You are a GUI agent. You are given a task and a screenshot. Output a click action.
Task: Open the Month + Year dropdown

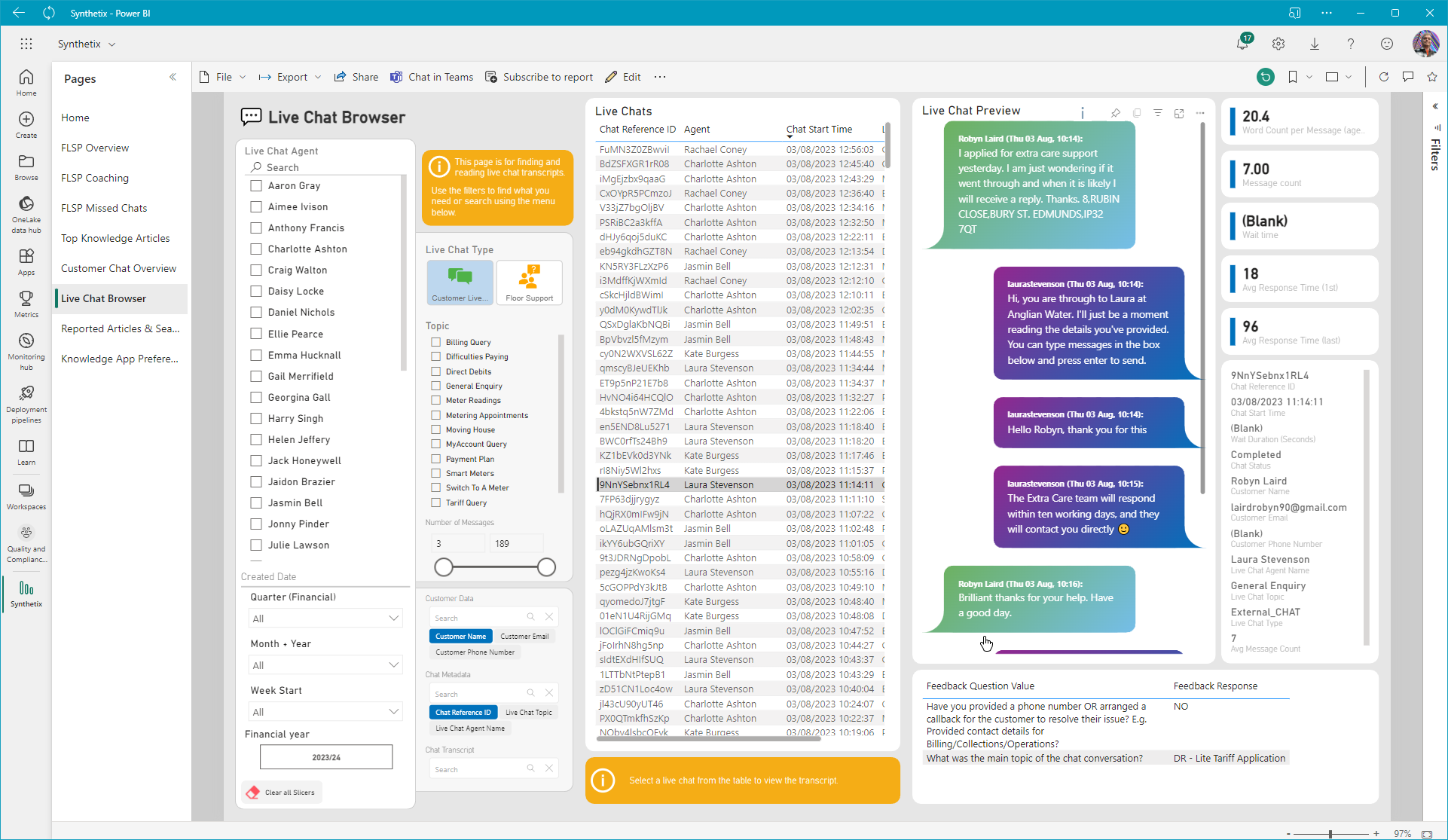pyautogui.click(x=325, y=665)
